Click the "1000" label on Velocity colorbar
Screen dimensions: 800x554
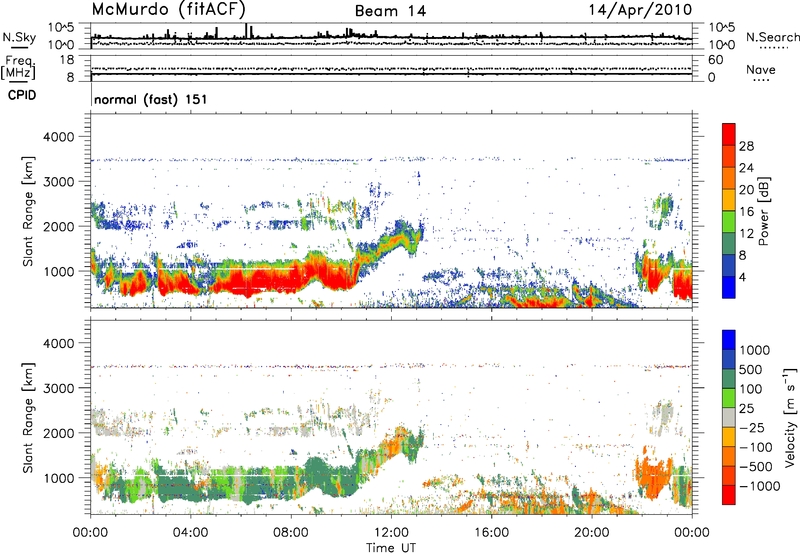[755, 350]
